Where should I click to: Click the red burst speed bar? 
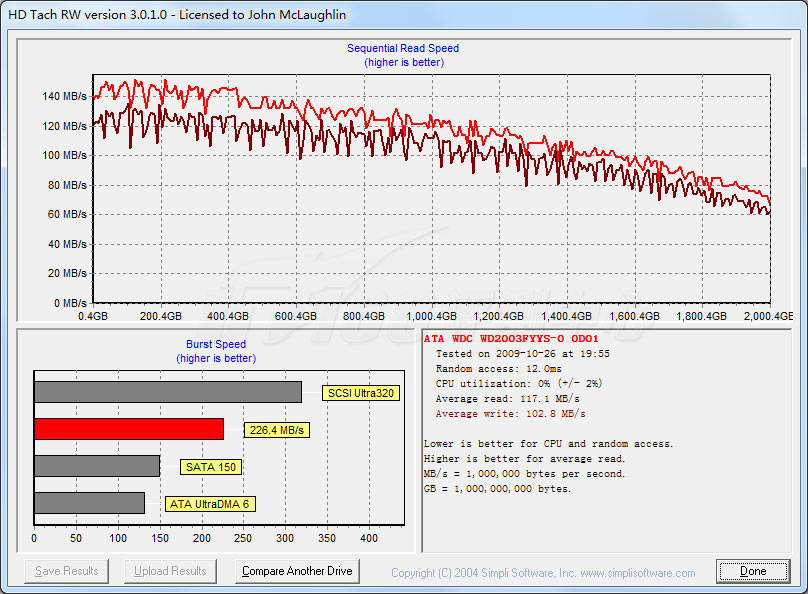[x=129, y=429]
